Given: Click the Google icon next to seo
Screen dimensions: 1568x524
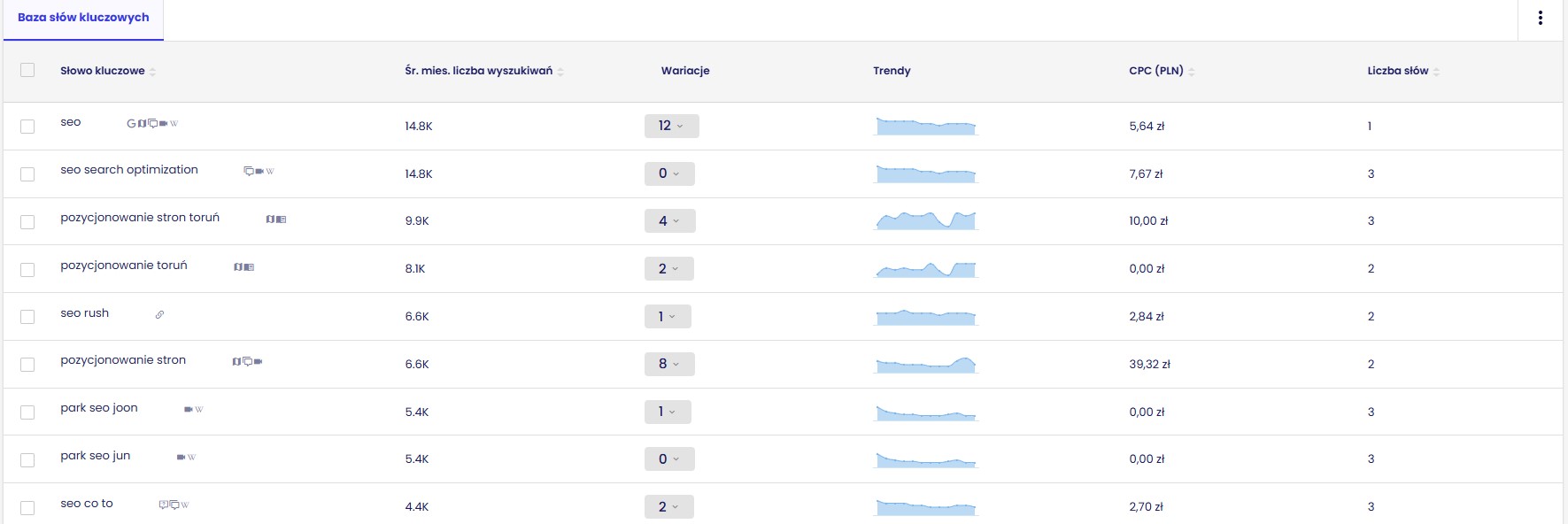Looking at the screenshot, I should [131, 123].
